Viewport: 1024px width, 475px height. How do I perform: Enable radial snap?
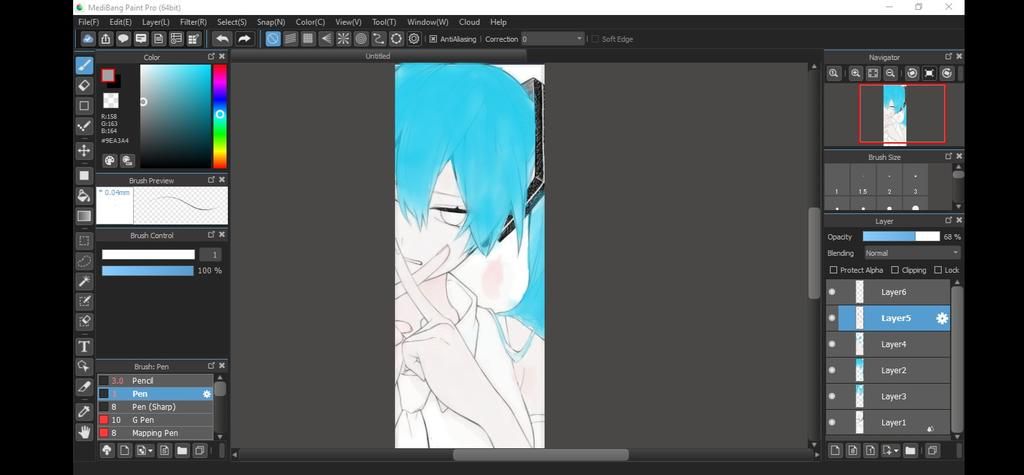(x=344, y=39)
